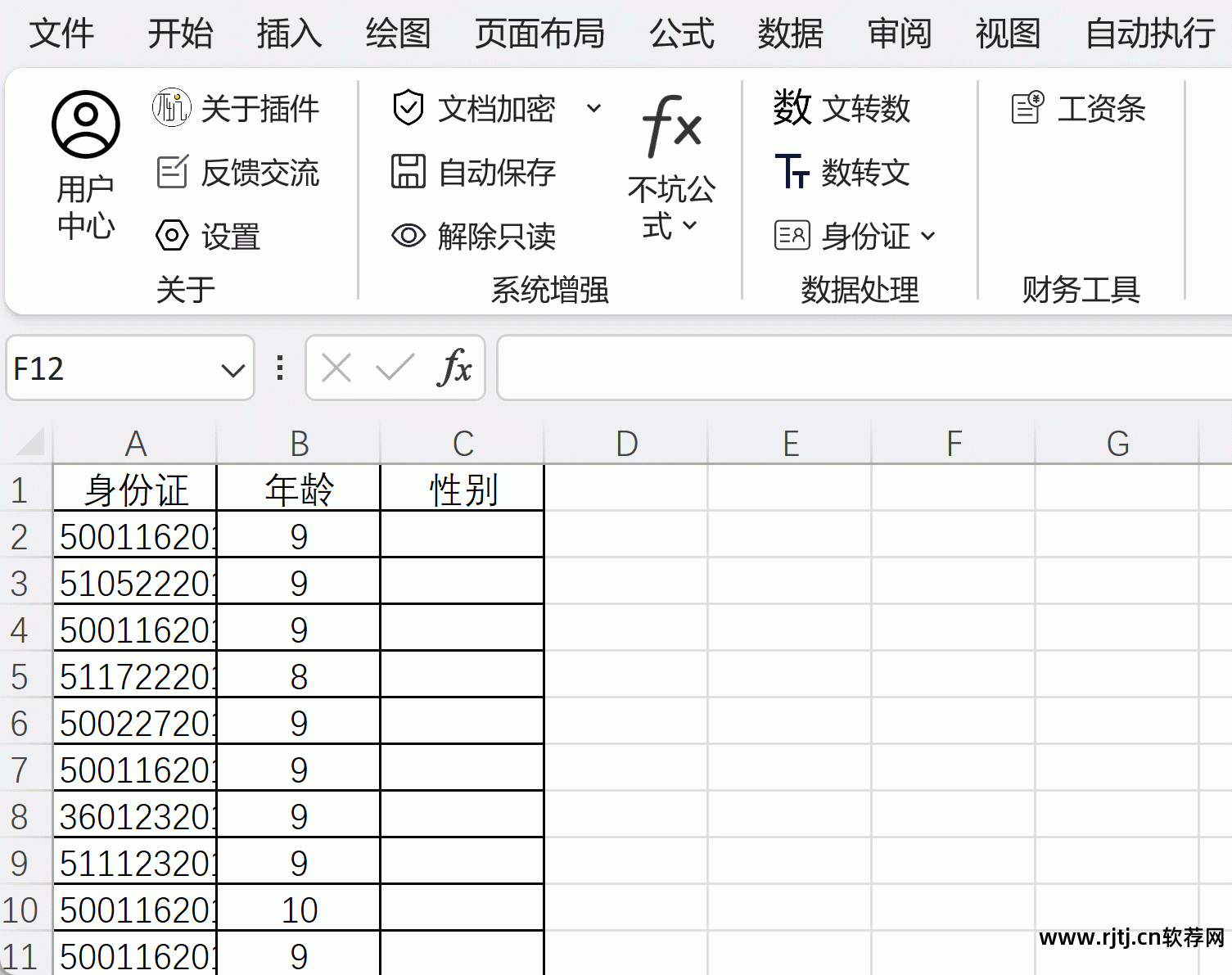Click cell A3 starting with 51052220
1232x975 pixels.
[x=135, y=583]
